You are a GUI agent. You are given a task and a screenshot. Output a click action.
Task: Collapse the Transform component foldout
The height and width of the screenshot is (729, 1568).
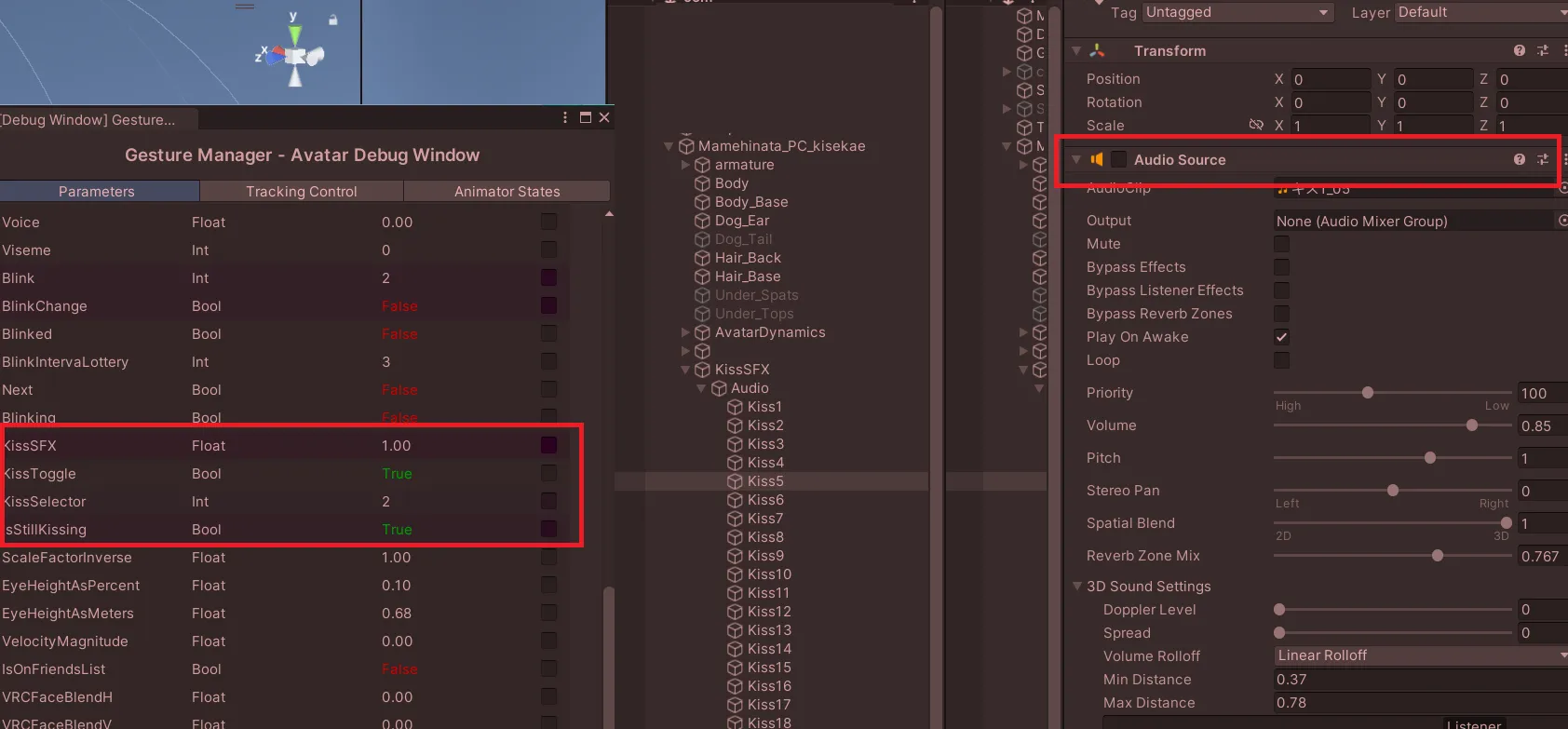1076,50
